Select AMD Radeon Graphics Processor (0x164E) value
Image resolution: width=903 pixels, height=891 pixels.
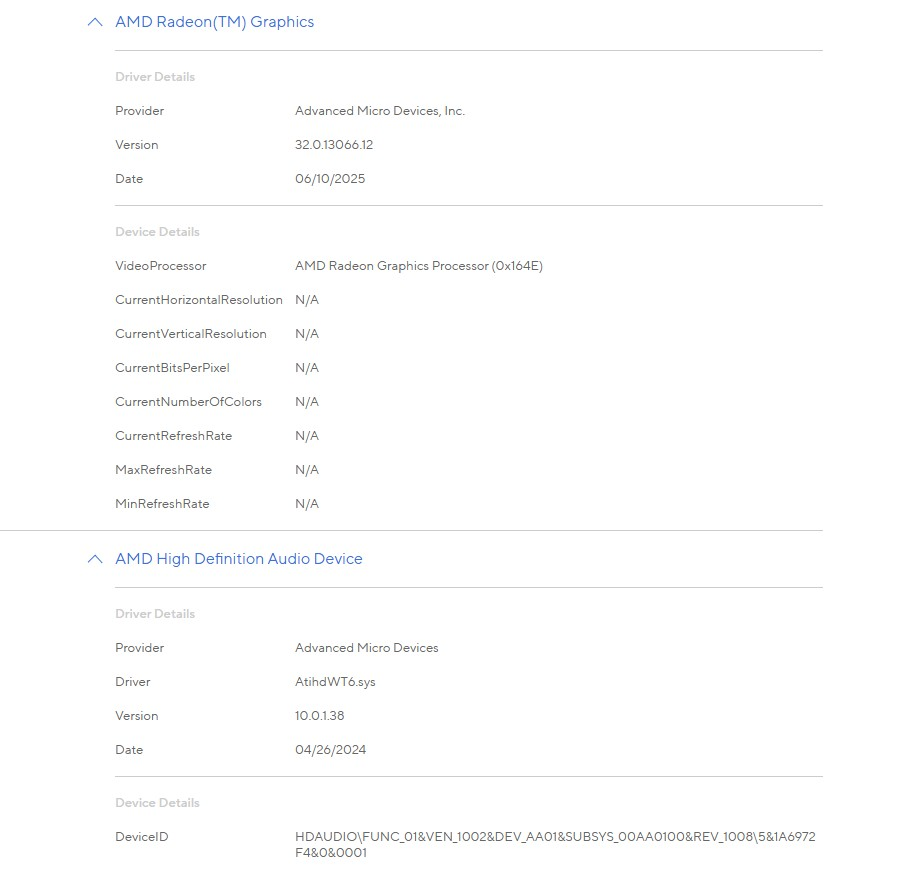tap(419, 266)
